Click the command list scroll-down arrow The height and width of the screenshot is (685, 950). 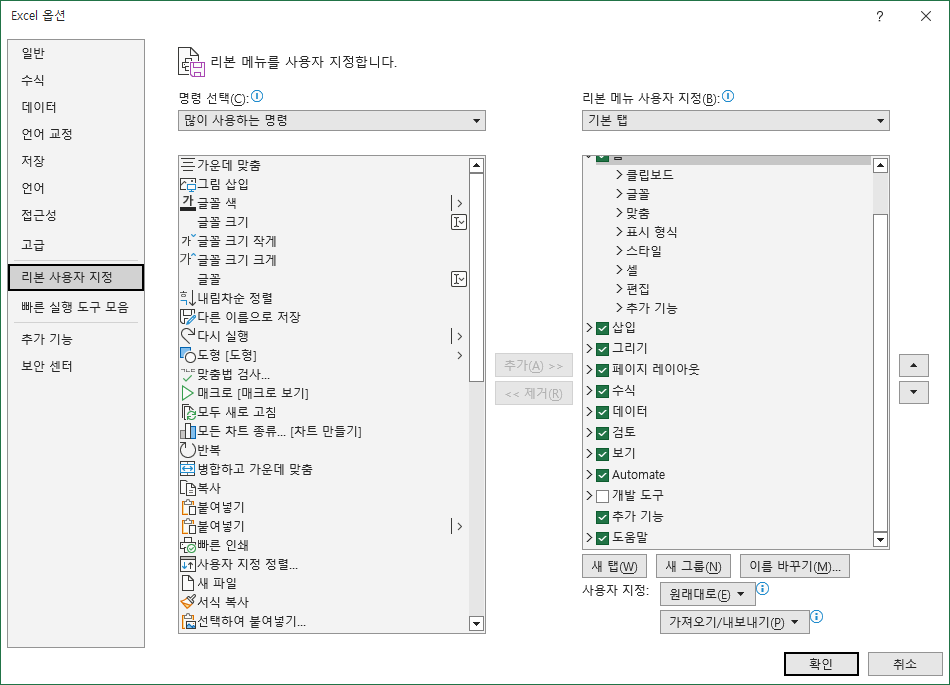(477, 624)
